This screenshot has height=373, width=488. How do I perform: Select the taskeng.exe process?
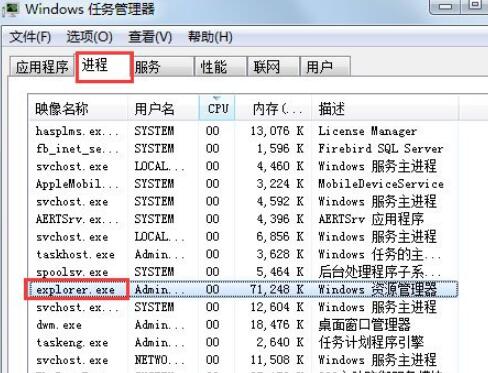[244, 343]
